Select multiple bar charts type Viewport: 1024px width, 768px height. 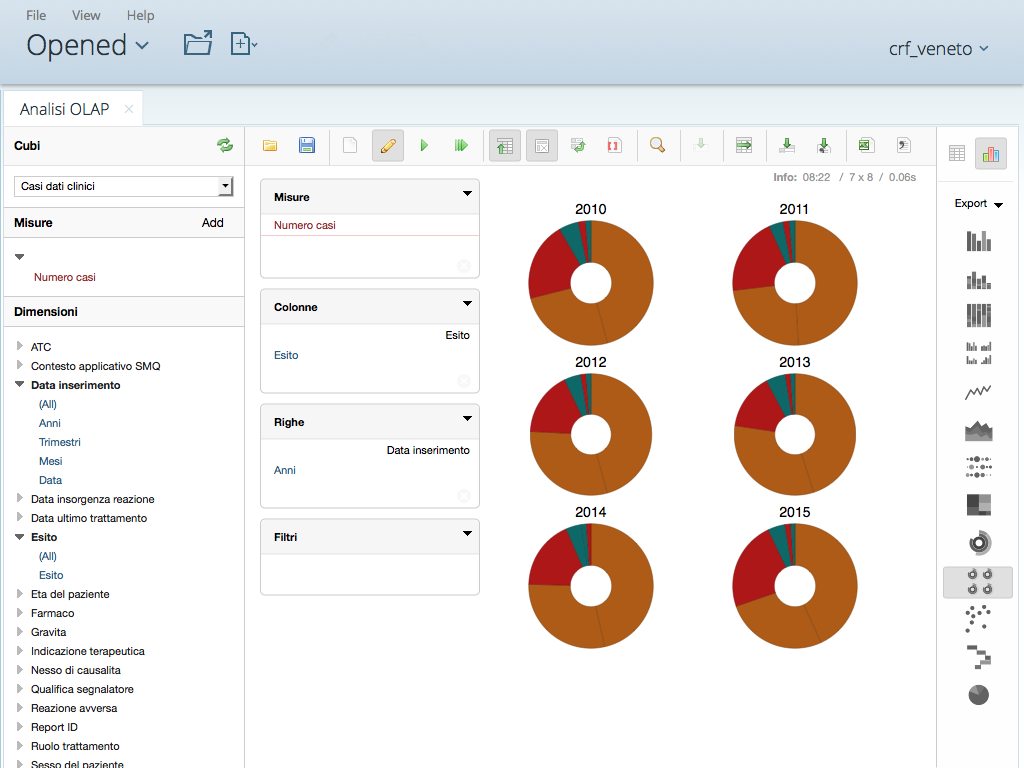978,353
